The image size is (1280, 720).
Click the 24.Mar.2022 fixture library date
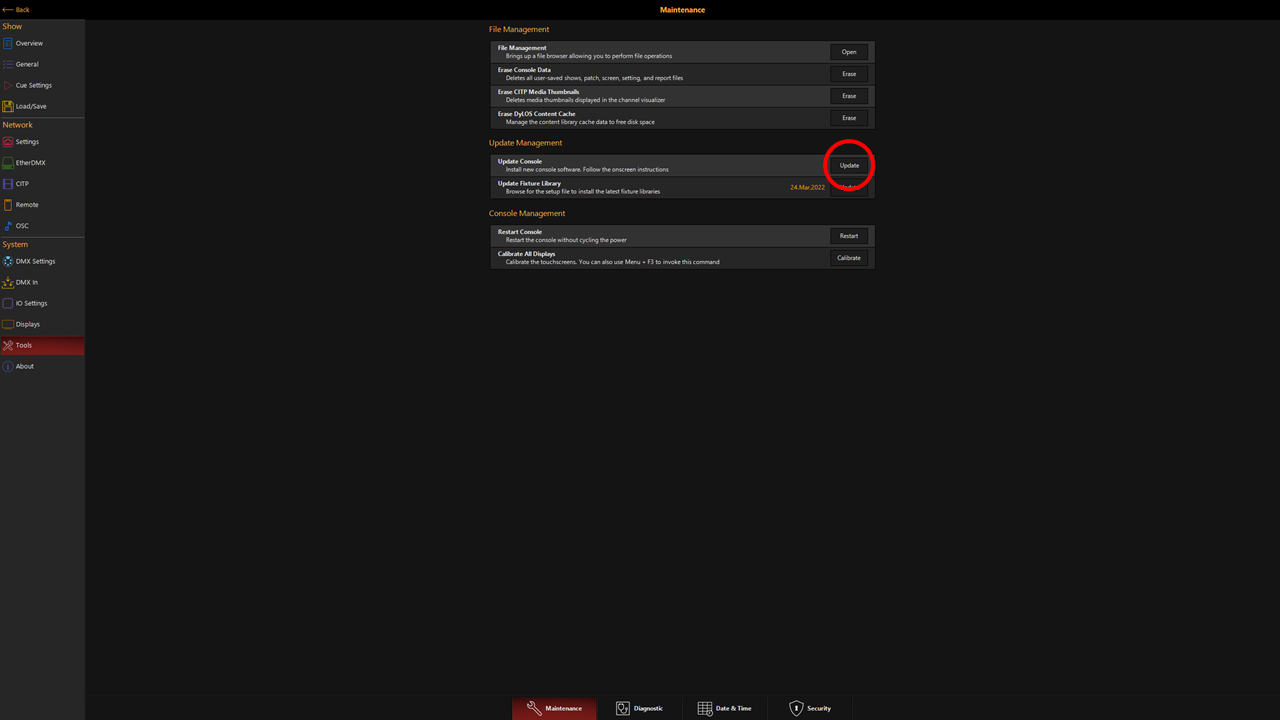click(808, 187)
